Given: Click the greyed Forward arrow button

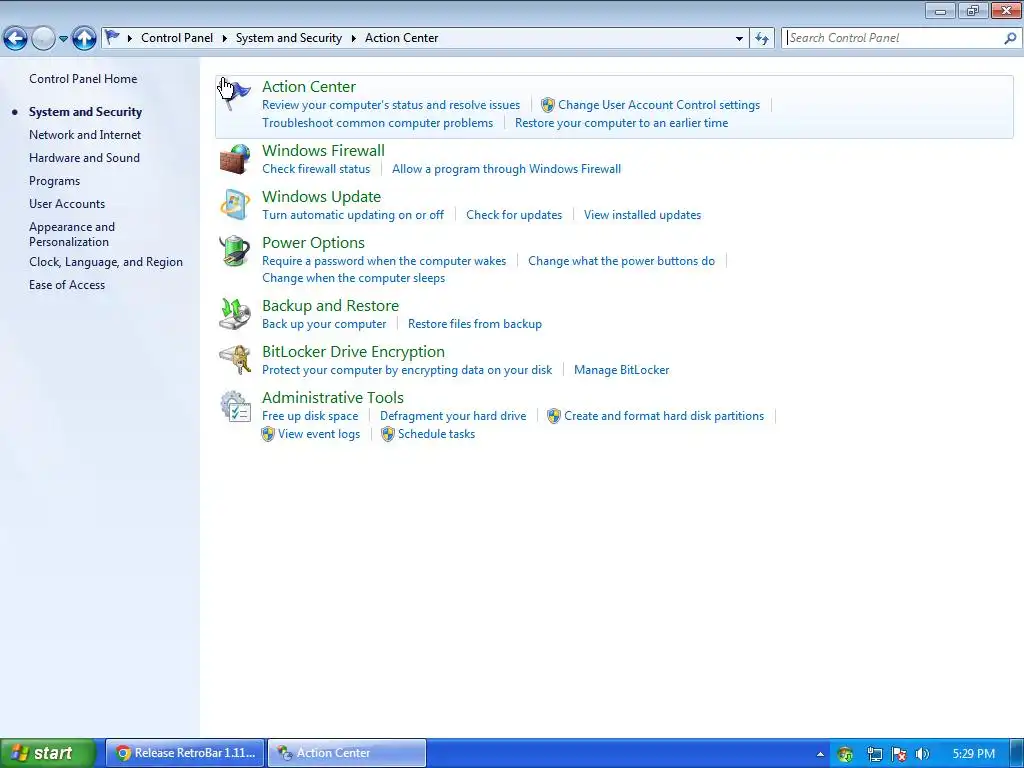Looking at the screenshot, I should [x=43, y=39].
